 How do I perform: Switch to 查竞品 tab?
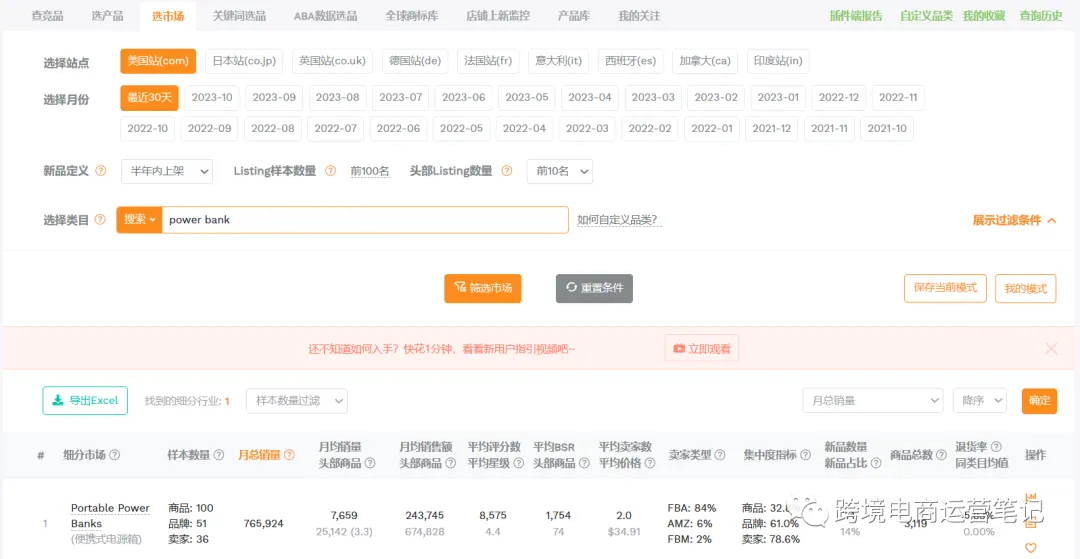point(48,16)
